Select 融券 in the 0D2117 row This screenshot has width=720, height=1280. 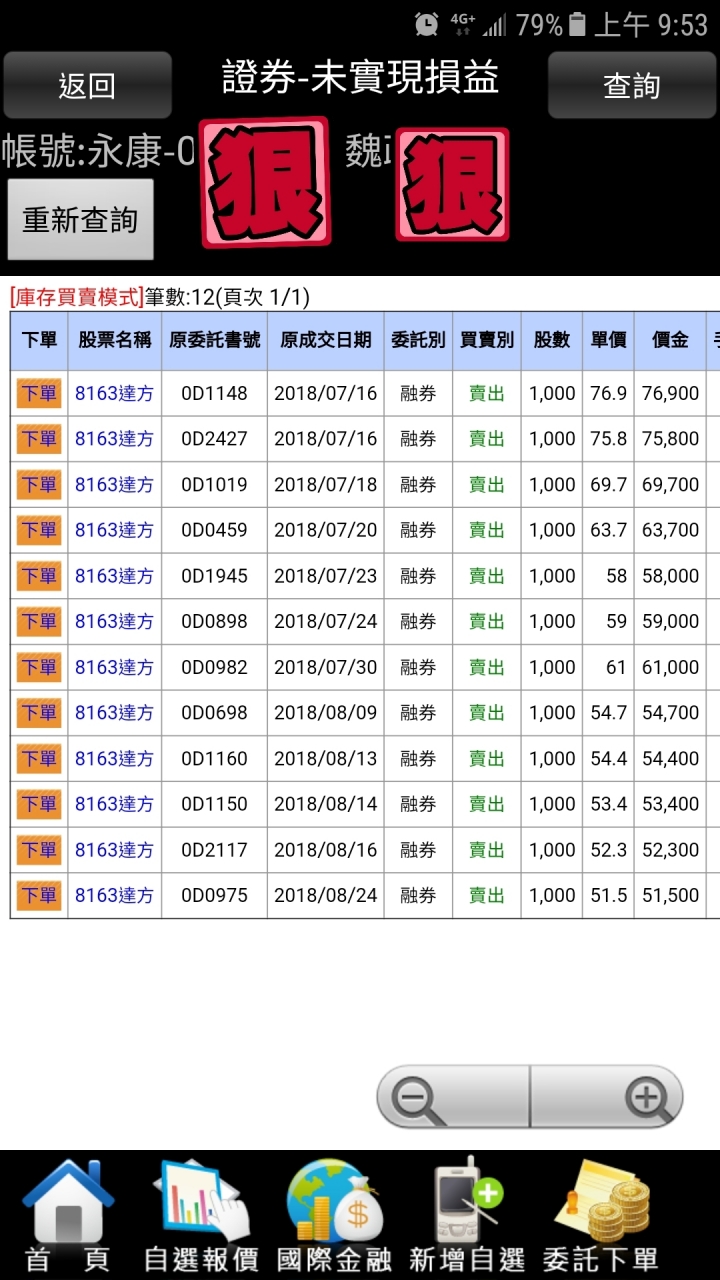(418, 850)
